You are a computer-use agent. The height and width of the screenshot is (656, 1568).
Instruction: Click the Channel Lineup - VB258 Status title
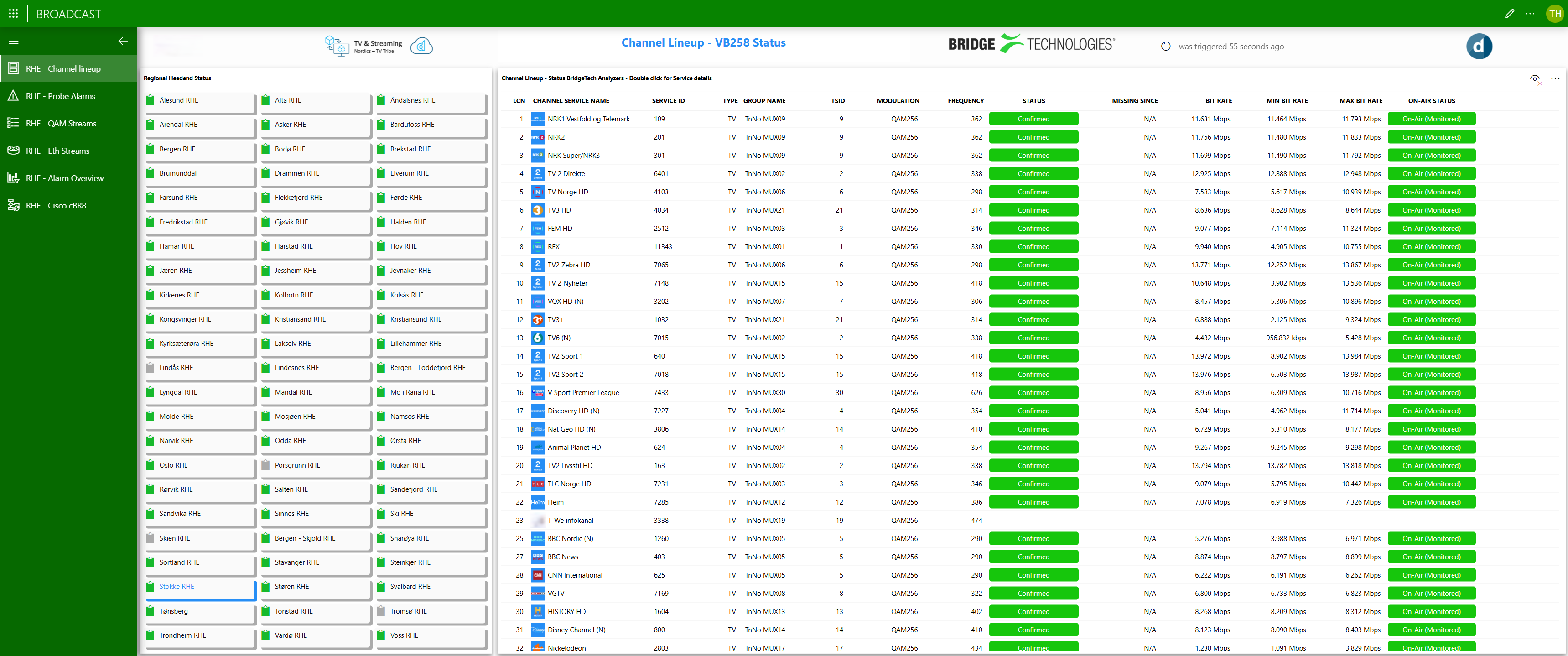click(703, 42)
